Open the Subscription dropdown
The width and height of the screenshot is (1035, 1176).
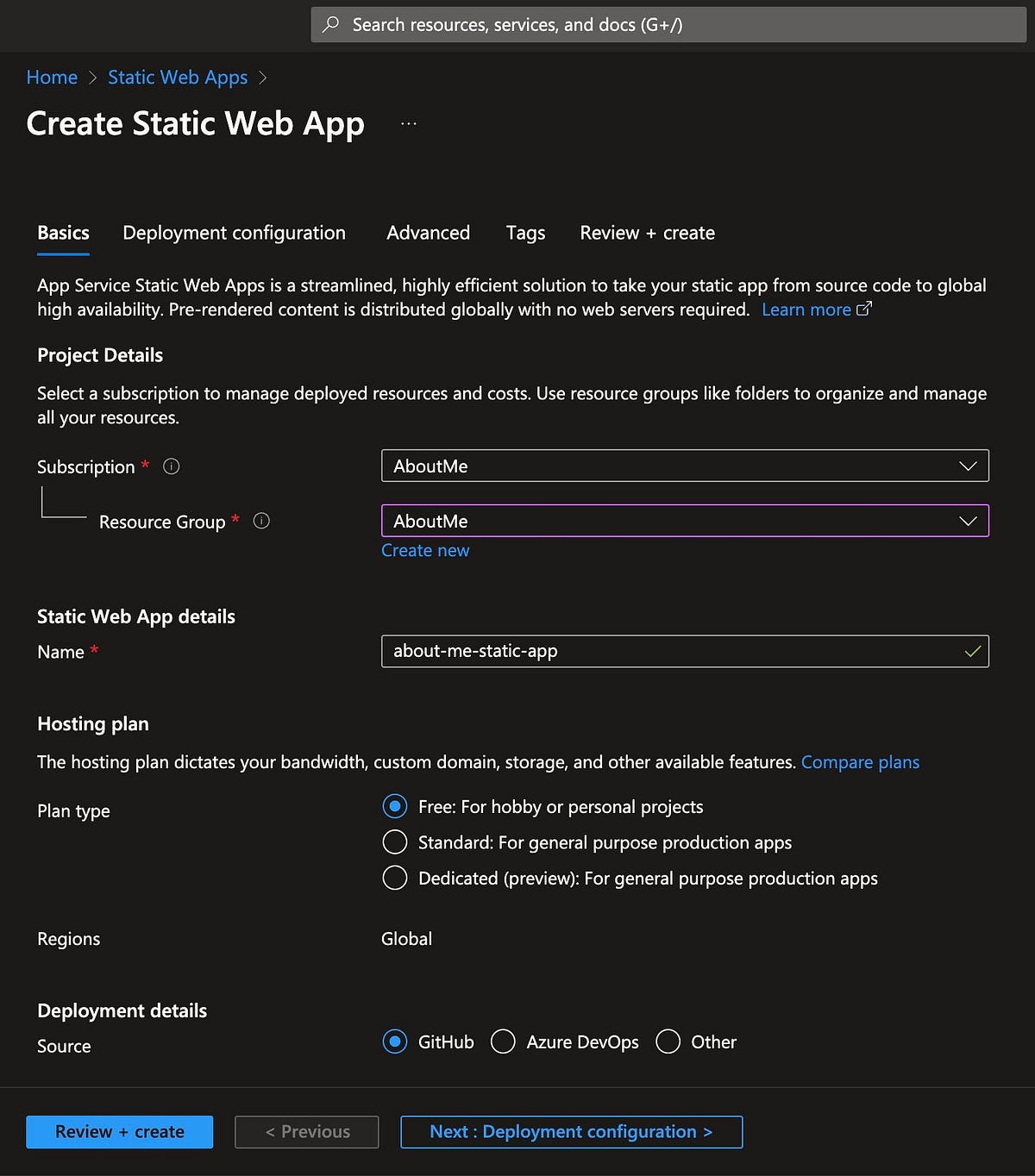(x=967, y=466)
